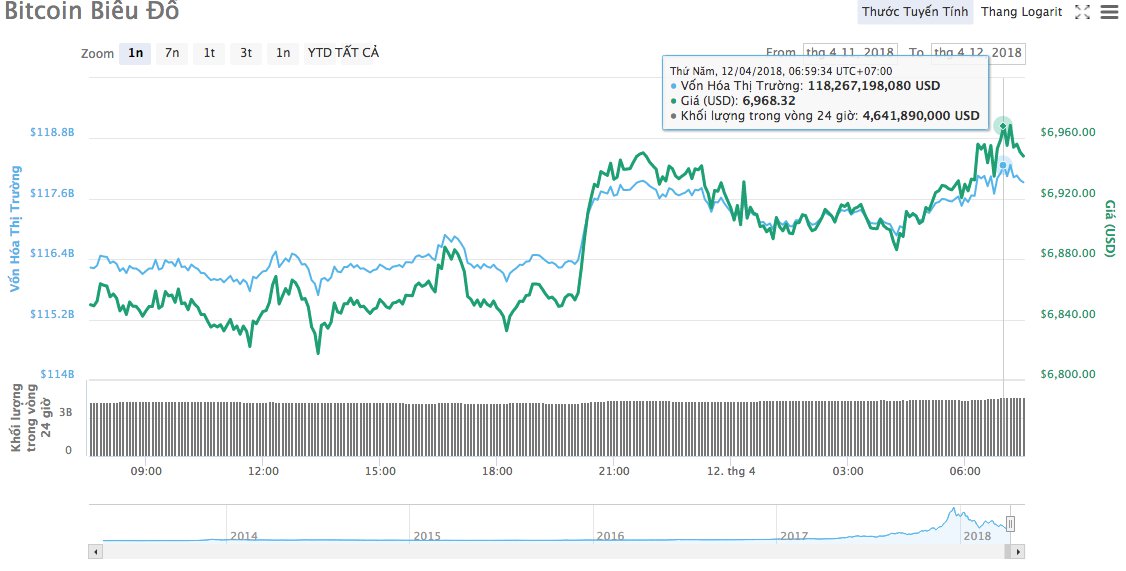Screen dimensions: 1126x571
Task: Click the Vốn Hóa Thị Trường axis title
Action: pyautogui.click(x=16, y=229)
